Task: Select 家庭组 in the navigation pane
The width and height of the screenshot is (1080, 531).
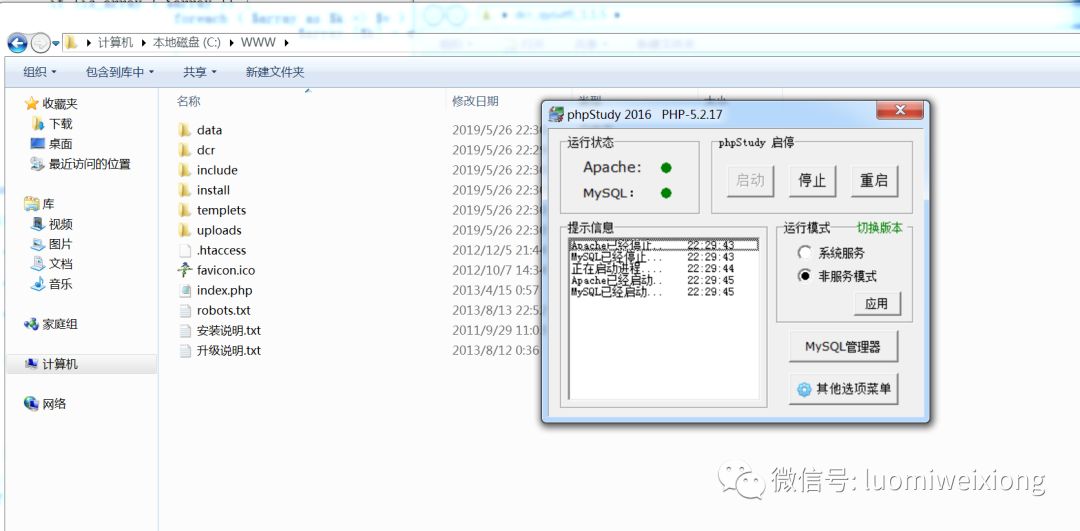Action: (60, 324)
